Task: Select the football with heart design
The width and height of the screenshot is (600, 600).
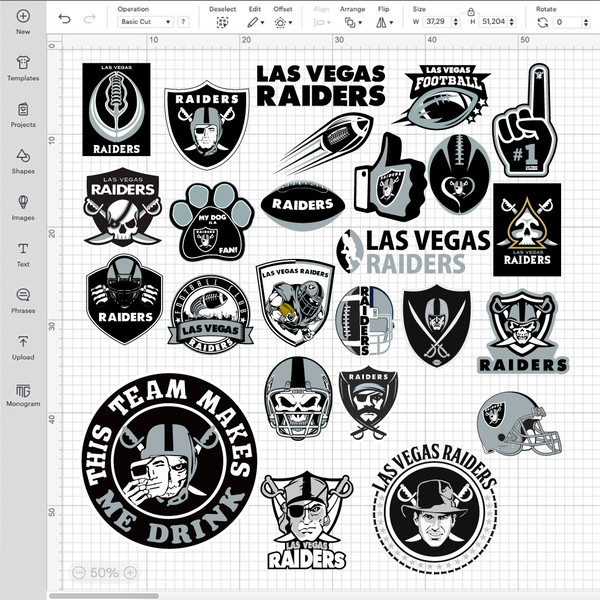Action: [x=459, y=174]
